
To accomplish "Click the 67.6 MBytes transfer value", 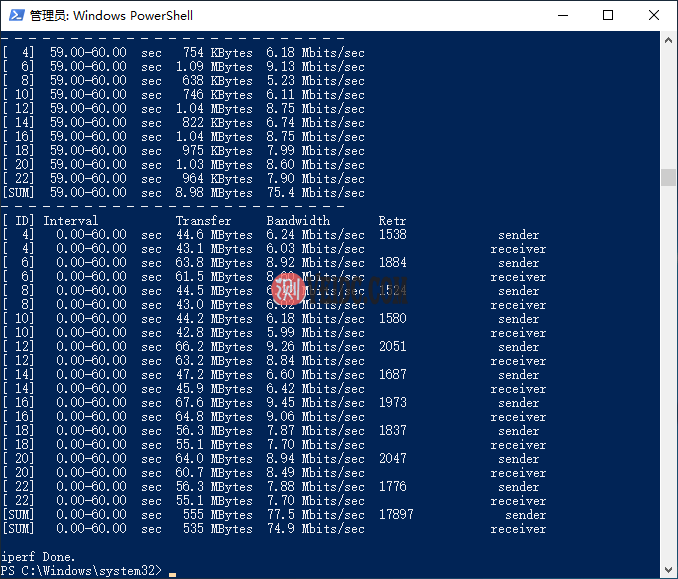I will (x=214, y=403).
